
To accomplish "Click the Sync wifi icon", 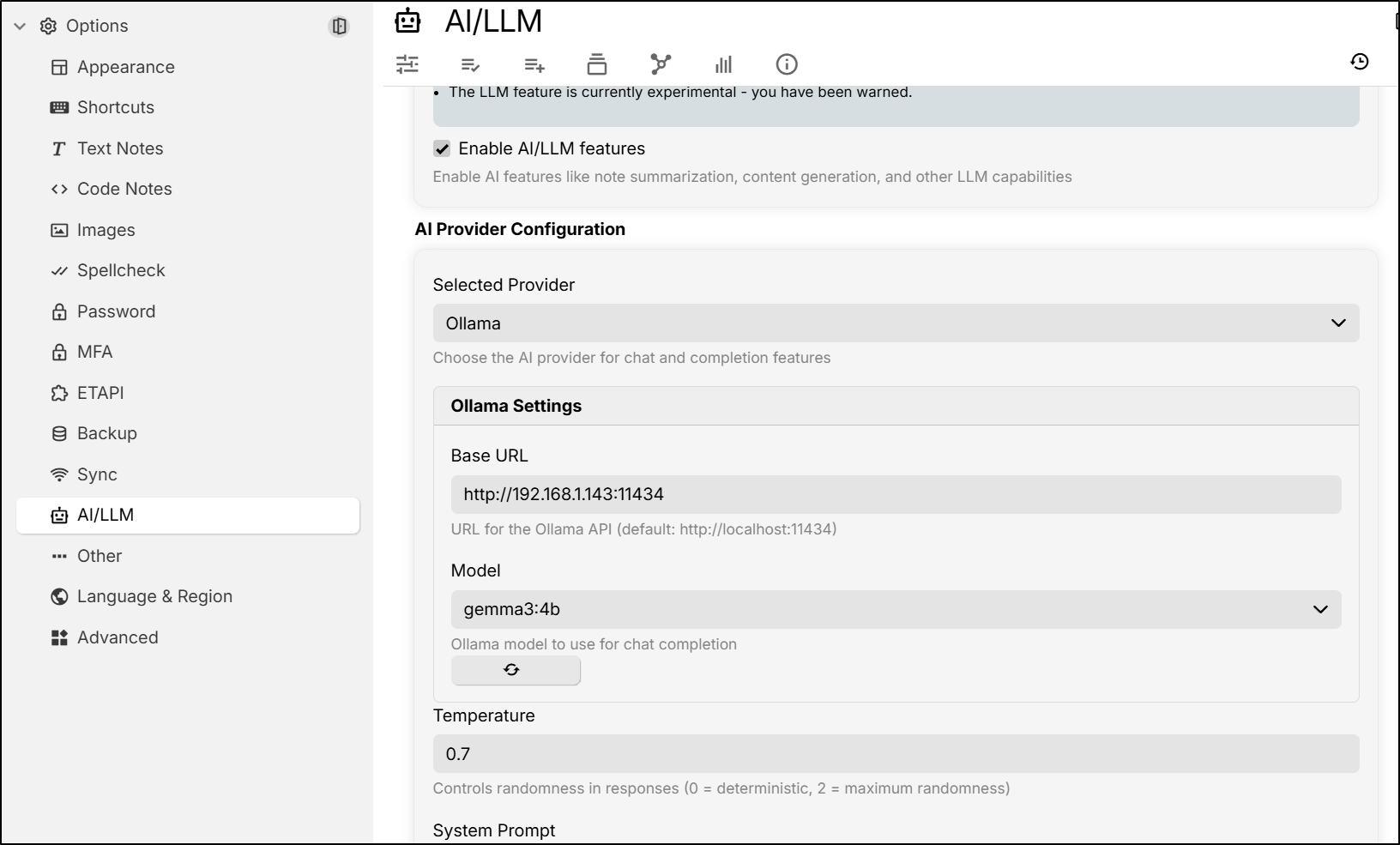I will [x=59, y=474].
